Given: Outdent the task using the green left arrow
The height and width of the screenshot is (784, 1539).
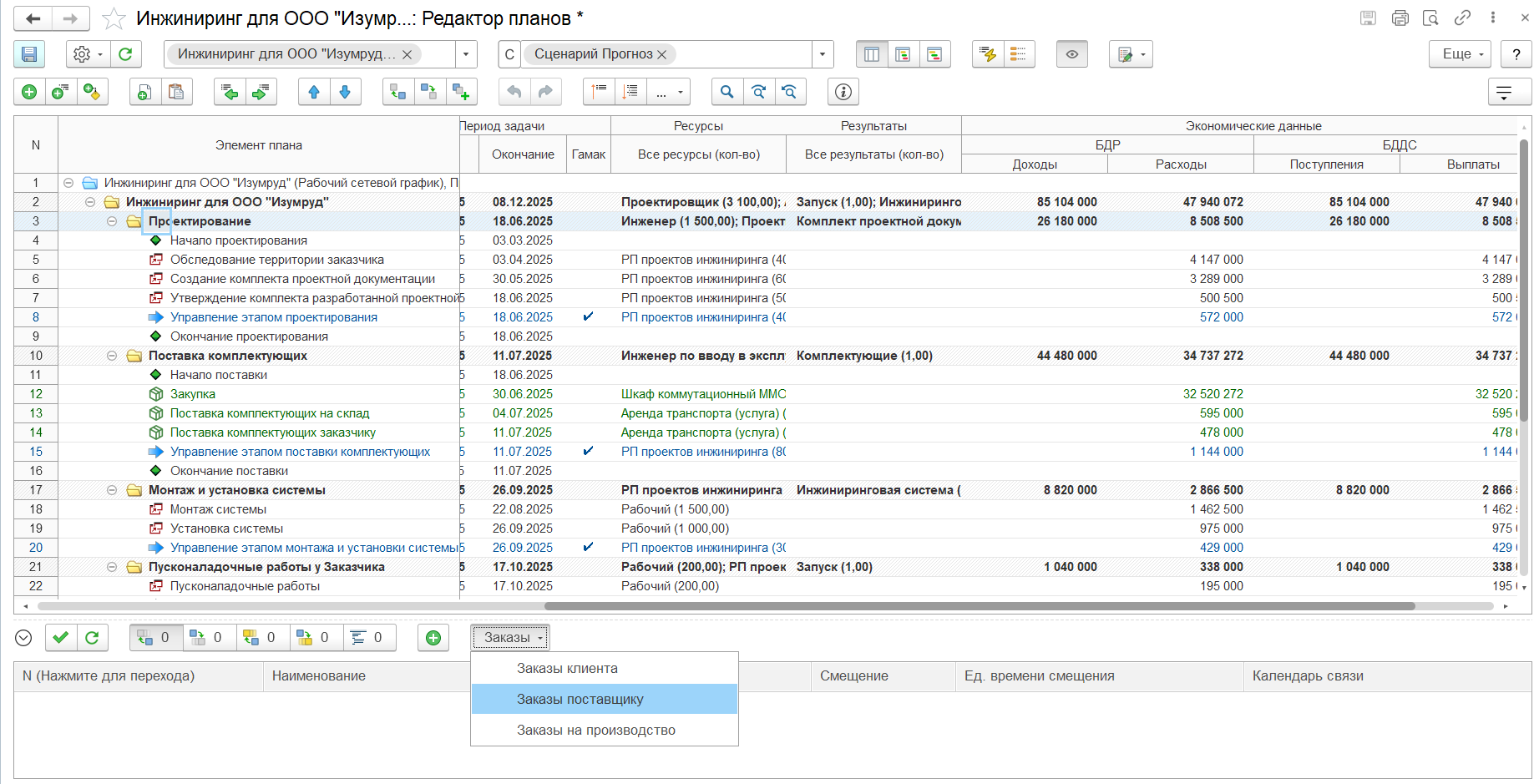Looking at the screenshot, I should coord(229,92).
